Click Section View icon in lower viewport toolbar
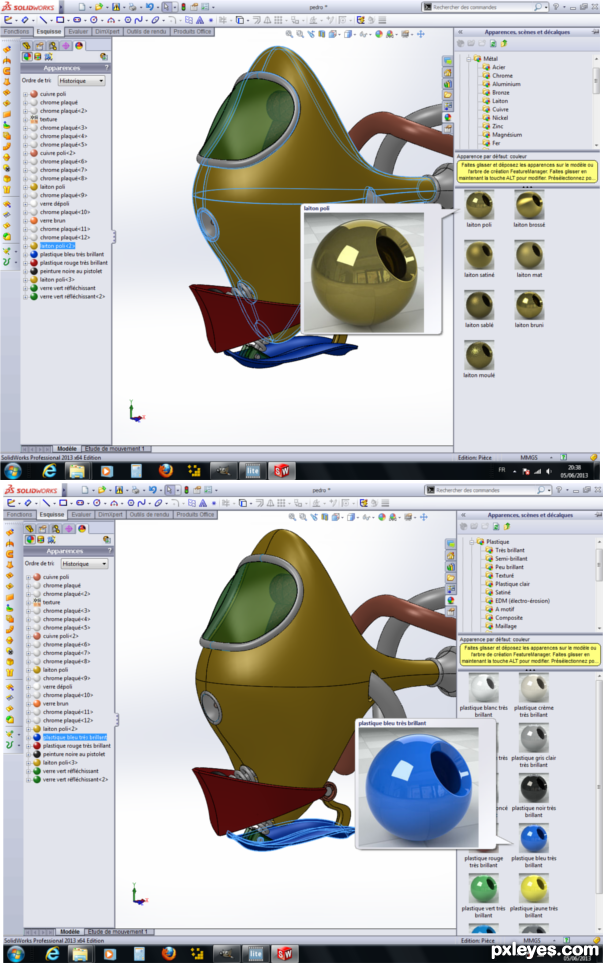603x963 pixels. coord(325,517)
